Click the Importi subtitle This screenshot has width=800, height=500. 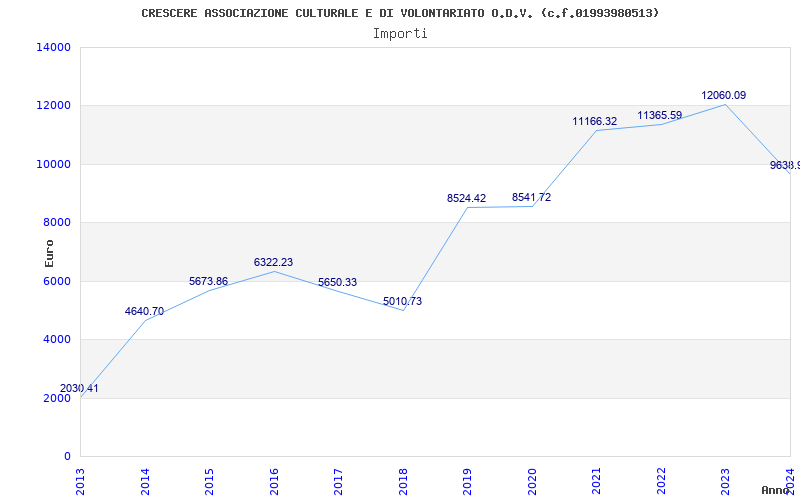point(400,34)
